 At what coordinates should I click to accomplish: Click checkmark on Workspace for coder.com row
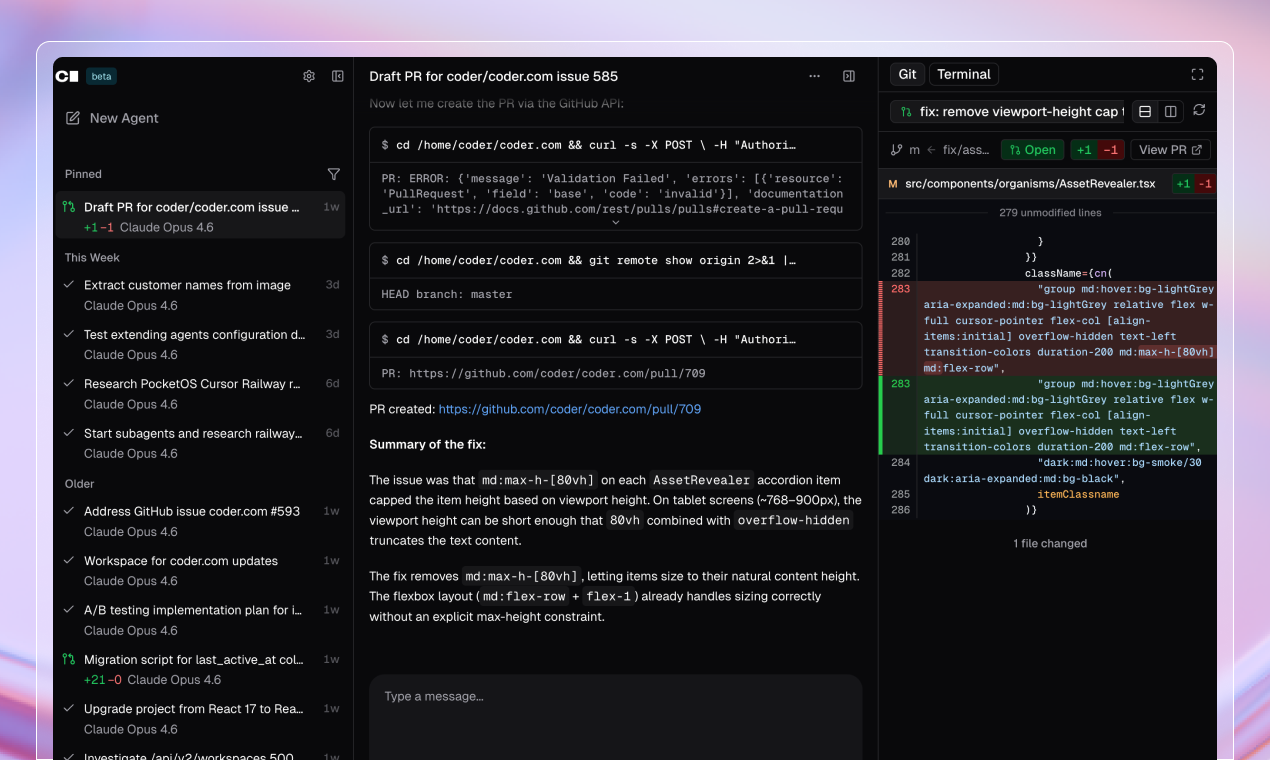pos(69,561)
